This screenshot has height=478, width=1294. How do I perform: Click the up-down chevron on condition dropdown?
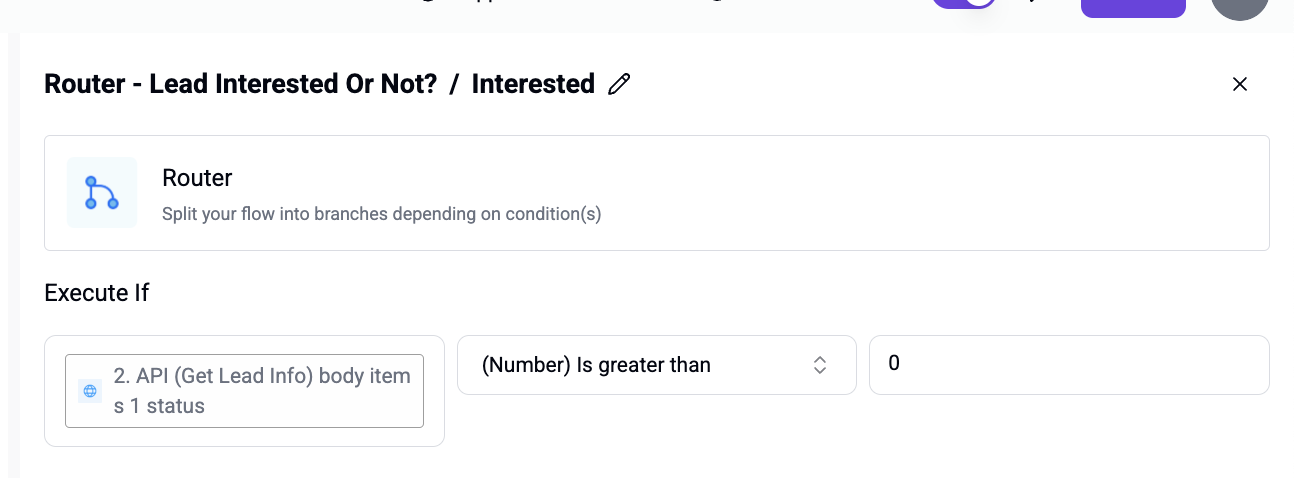[820, 365]
